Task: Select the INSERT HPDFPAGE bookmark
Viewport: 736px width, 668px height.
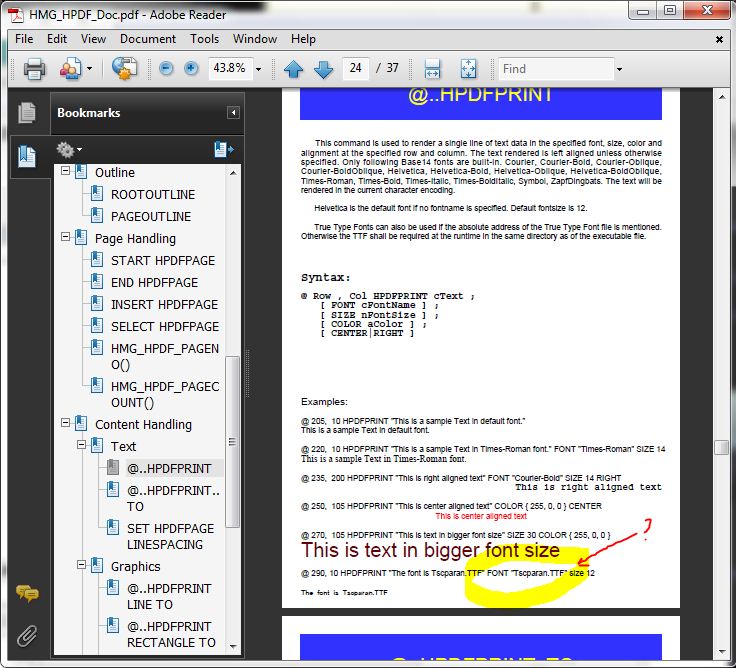Action: [164, 304]
